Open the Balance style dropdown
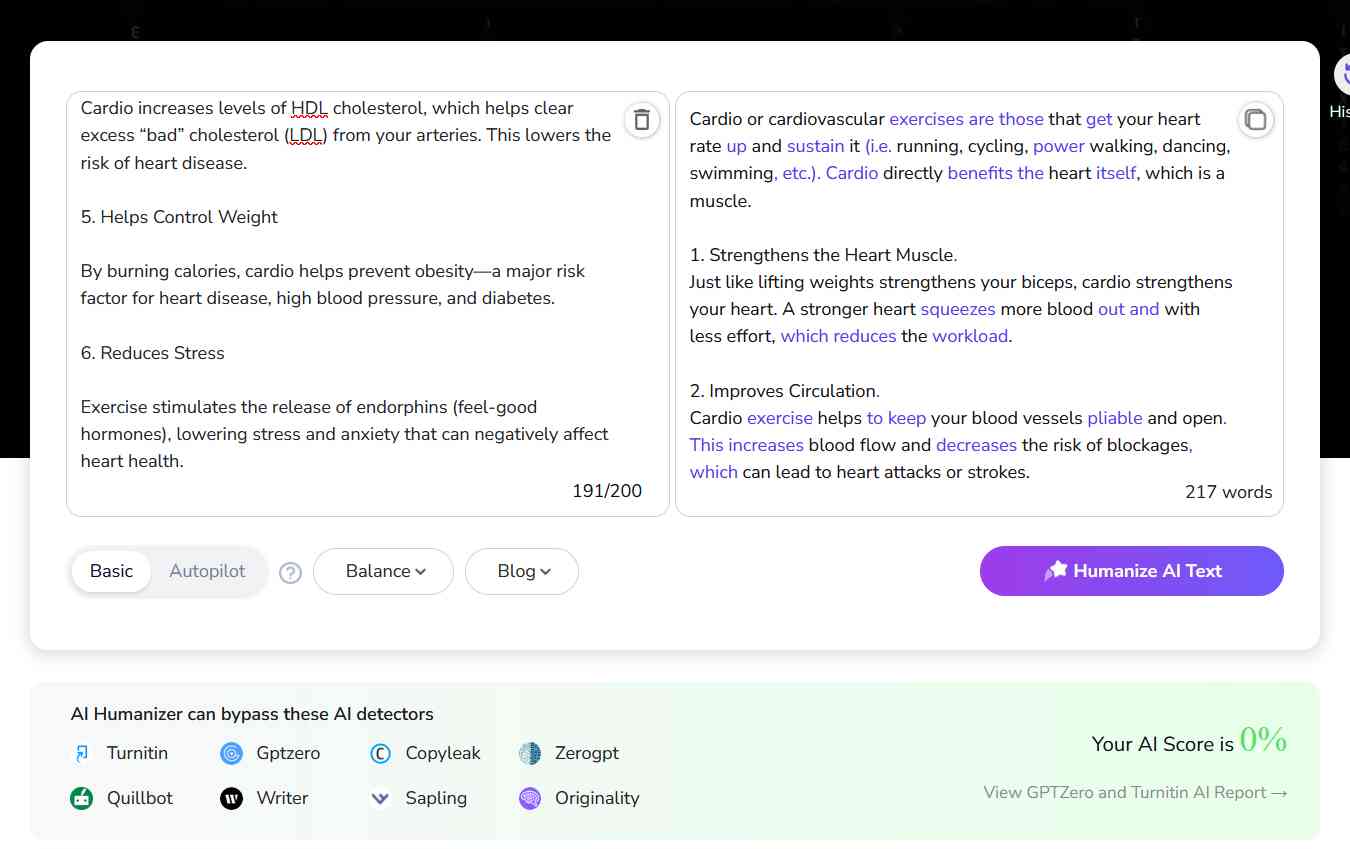Screen dimensions: 1350x849 383,571
